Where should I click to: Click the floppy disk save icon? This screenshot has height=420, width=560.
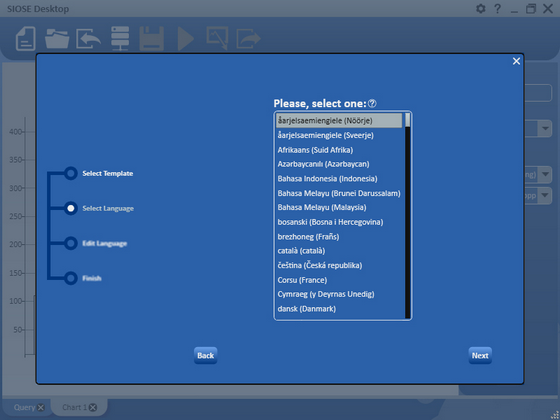coord(151,38)
